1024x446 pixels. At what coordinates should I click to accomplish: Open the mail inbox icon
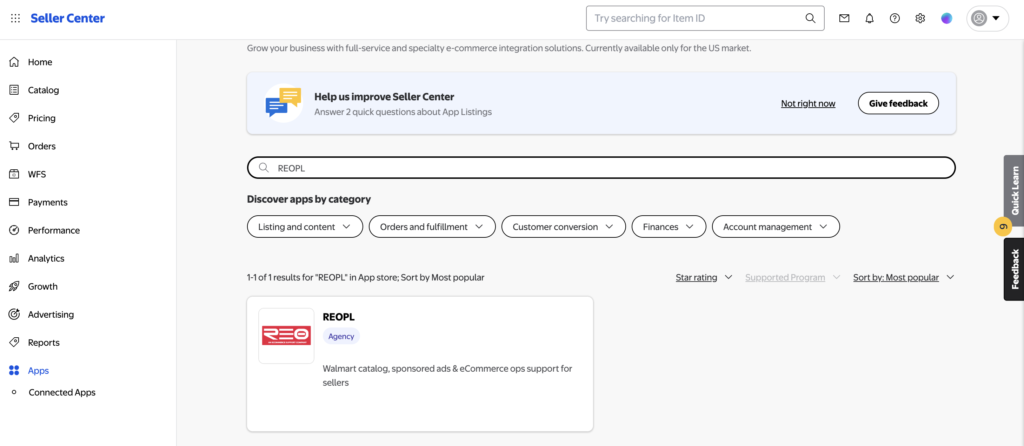pyautogui.click(x=844, y=18)
